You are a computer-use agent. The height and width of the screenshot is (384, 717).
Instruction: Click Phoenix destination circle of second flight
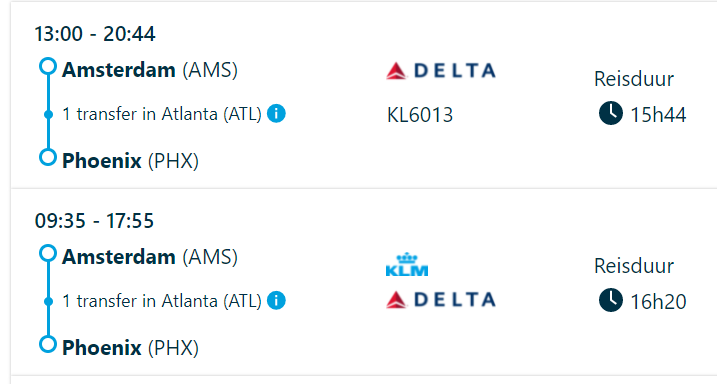48,344
